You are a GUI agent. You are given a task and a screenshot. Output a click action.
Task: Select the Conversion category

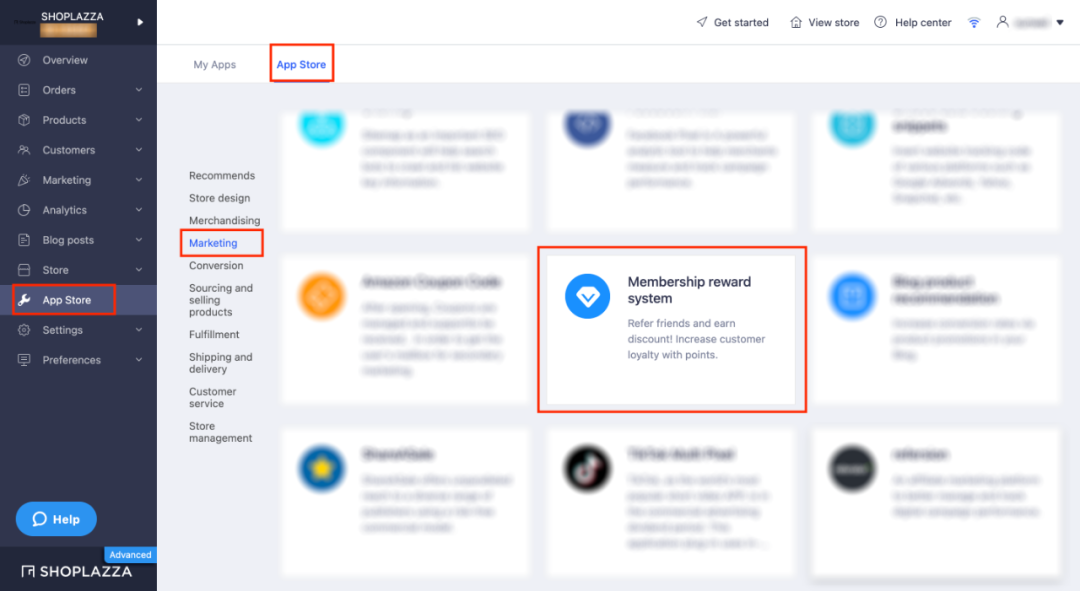[216, 265]
